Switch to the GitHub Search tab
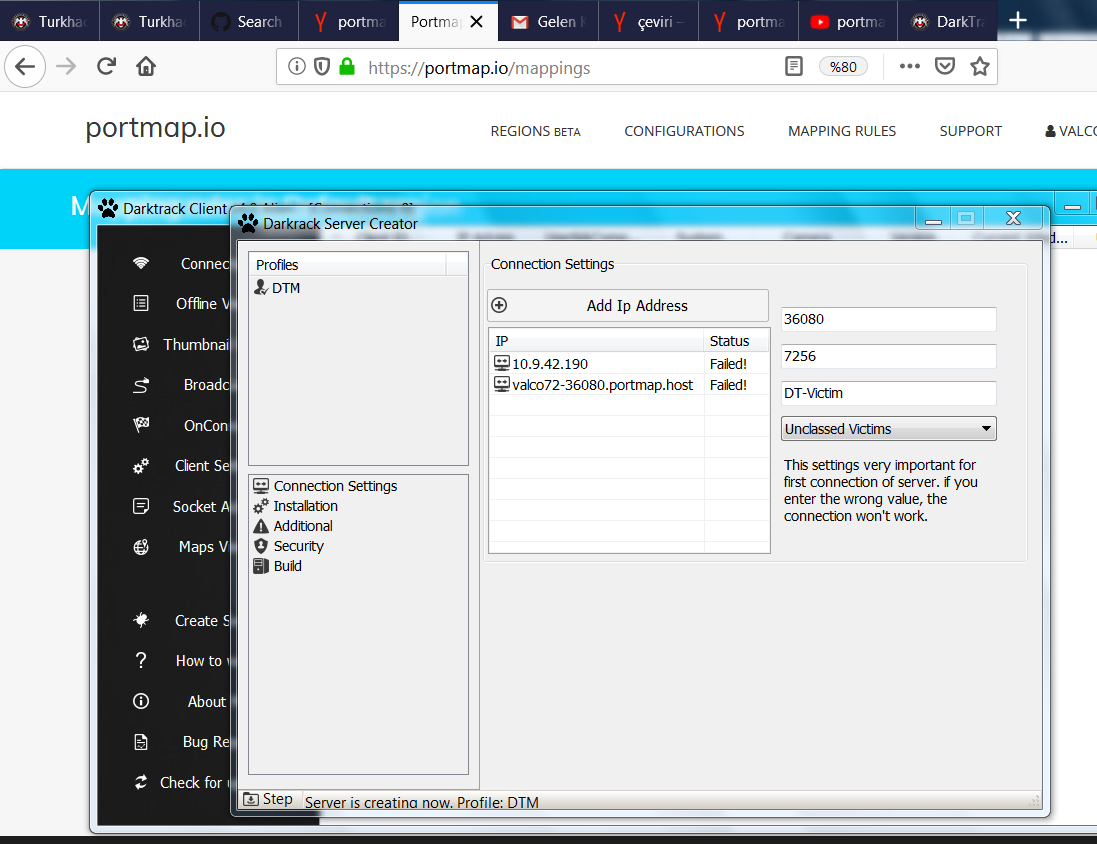The width and height of the screenshot is (1097, 844). pyautogui.click(x=249, y=22)
